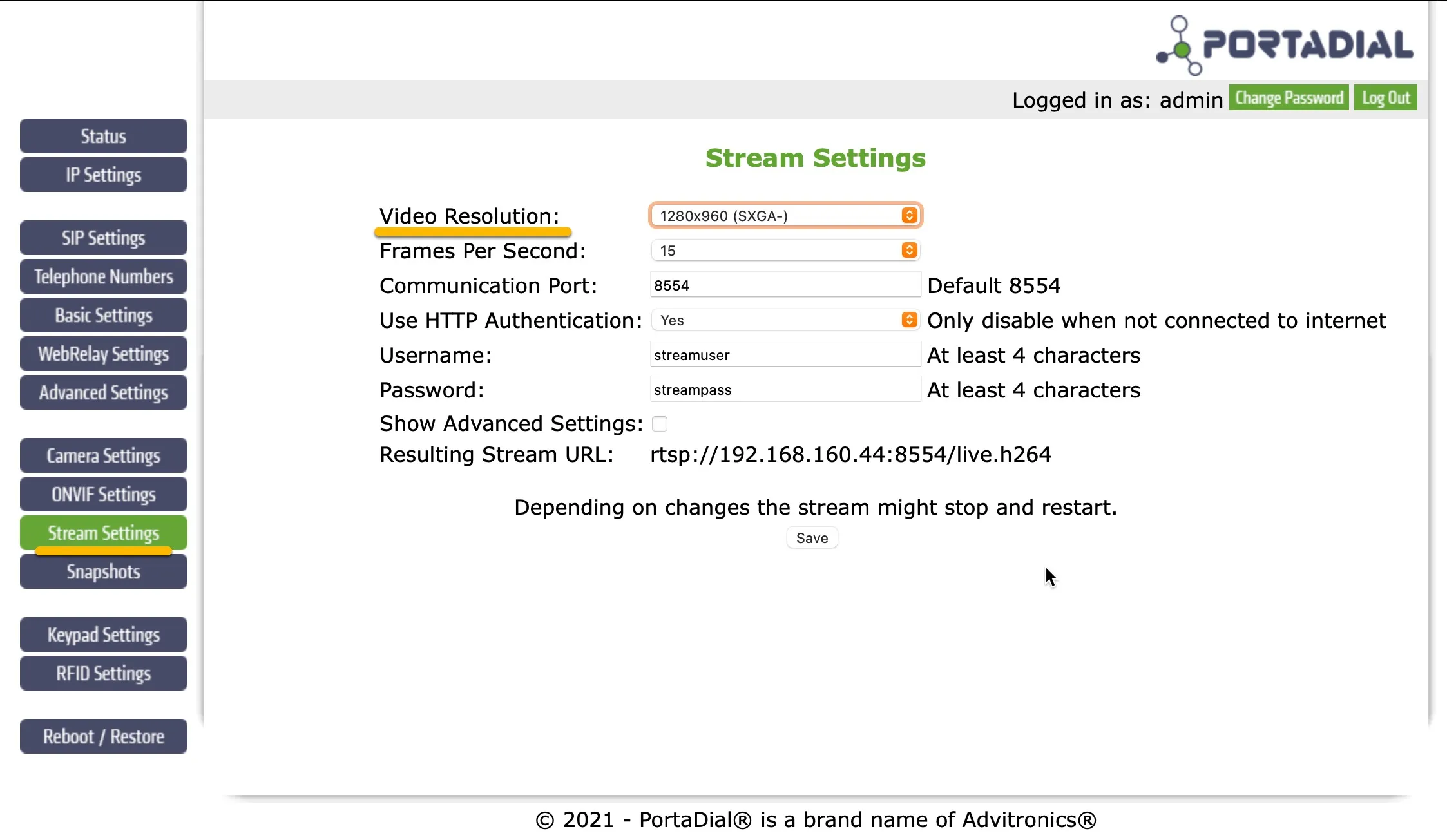This screenshot has height=840, width=1447.
Task: Click the stream URL rtsp://192.168.160.44:8554/live.h264
Action: (850, 455)
